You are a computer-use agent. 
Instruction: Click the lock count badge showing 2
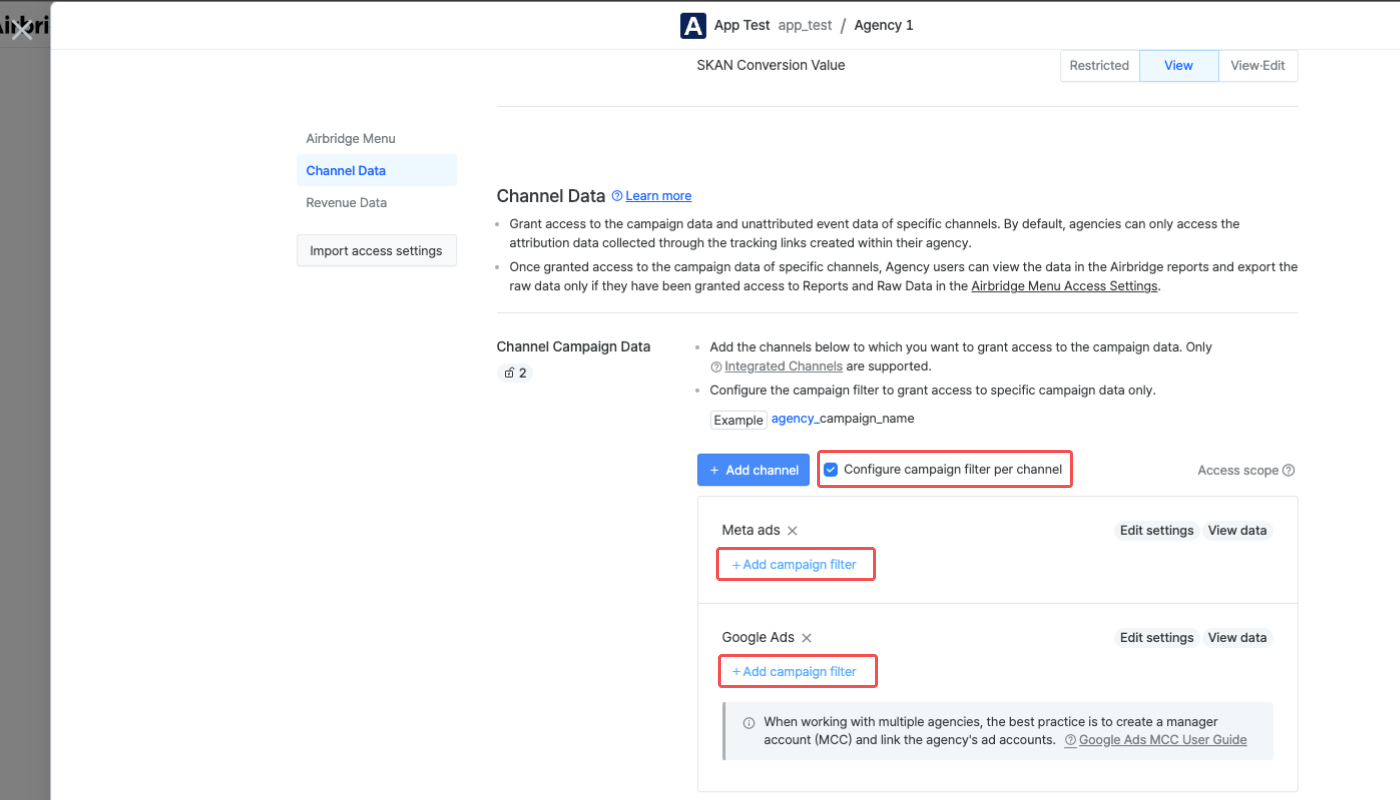tap(515, 373)
